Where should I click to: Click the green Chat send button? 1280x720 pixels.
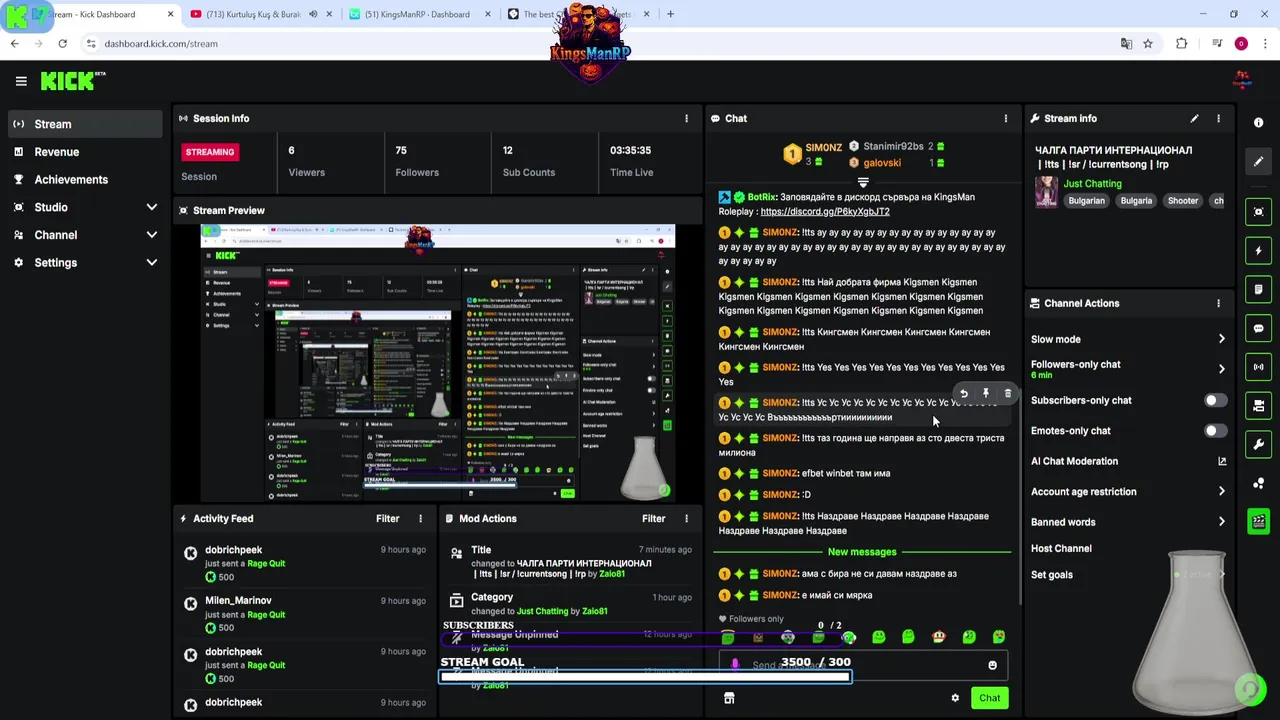click(989, 698)
